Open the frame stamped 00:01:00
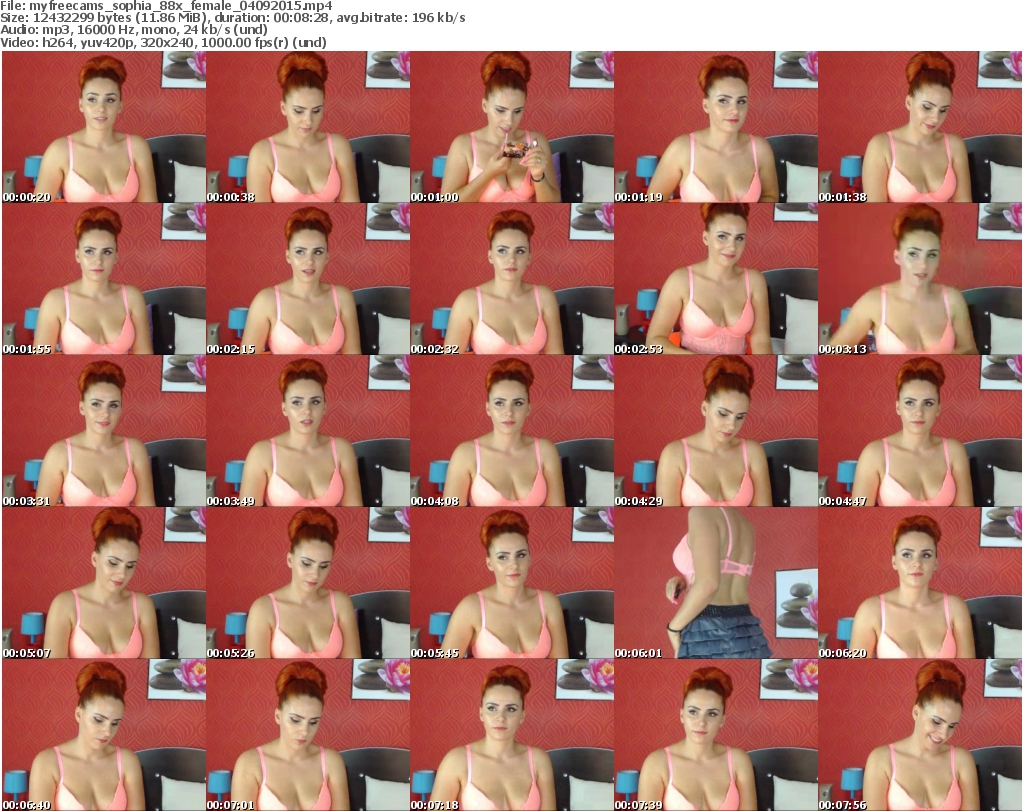Viewport: 1024px width, 811px height. point(511,127)
